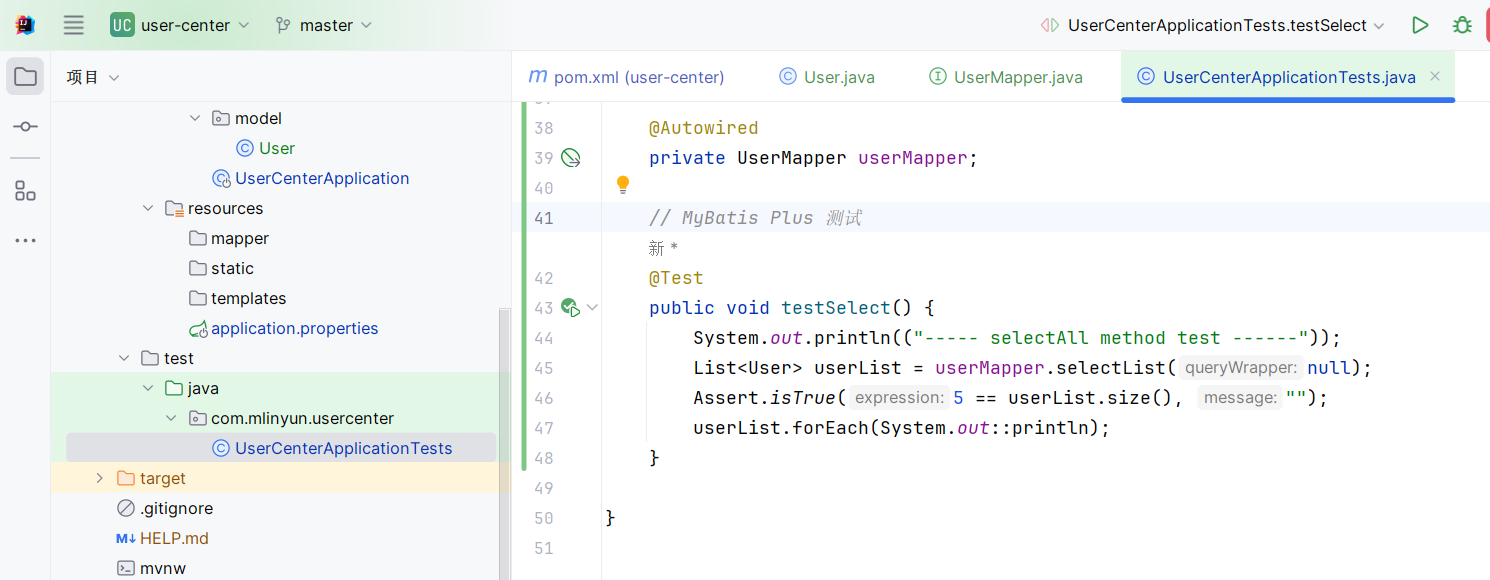The image size is (1490, 580).
Task: Click the green Run button
Action: (1420, 25)
